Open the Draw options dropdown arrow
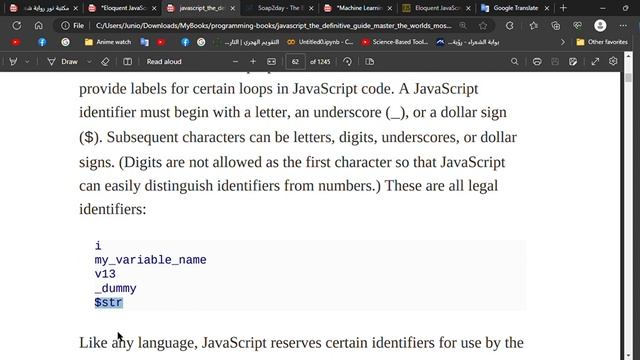The height and width of the screenshot is (360, 640). tap(89, 62)
